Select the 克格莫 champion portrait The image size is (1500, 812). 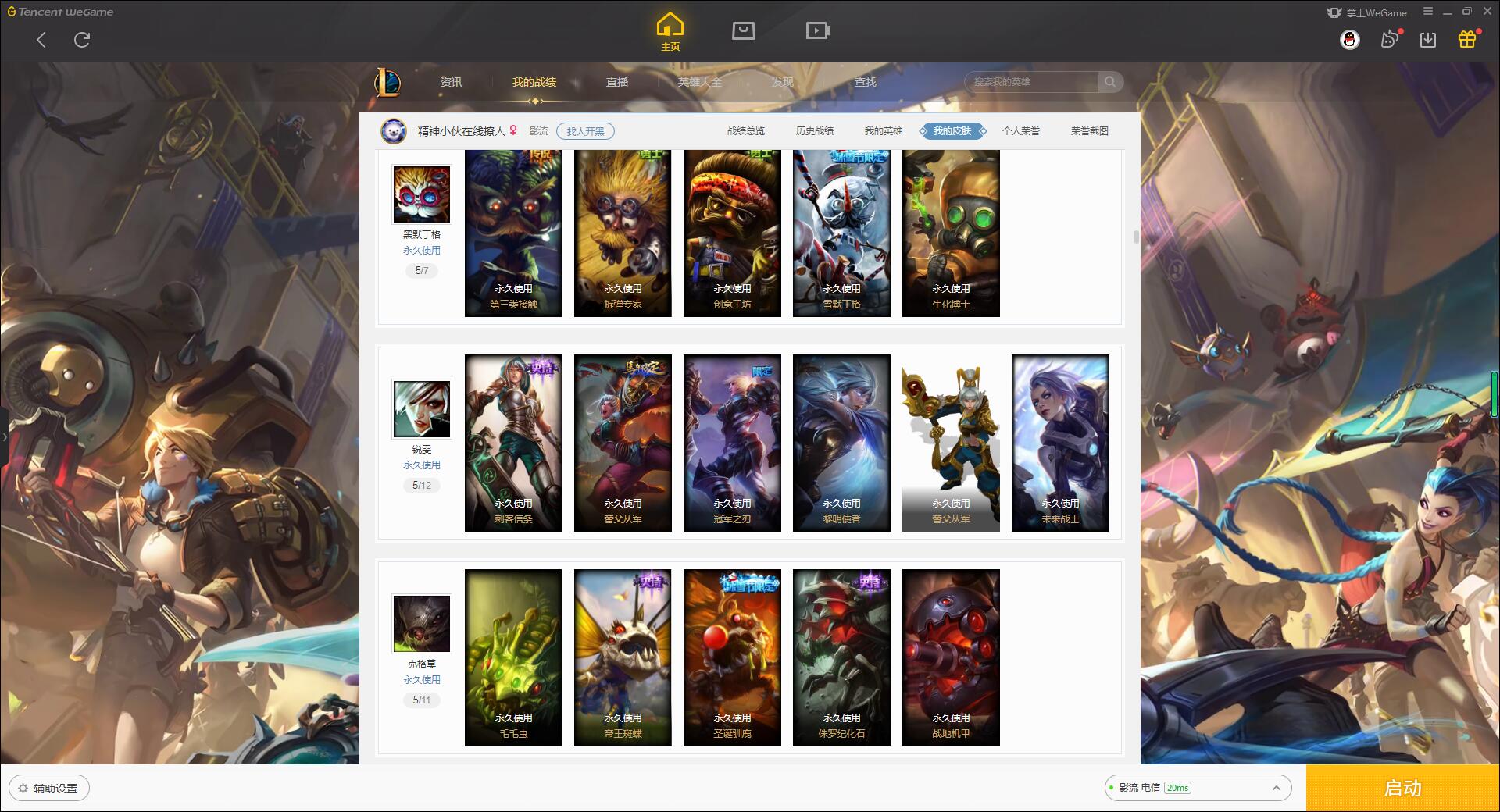[422, 624]
